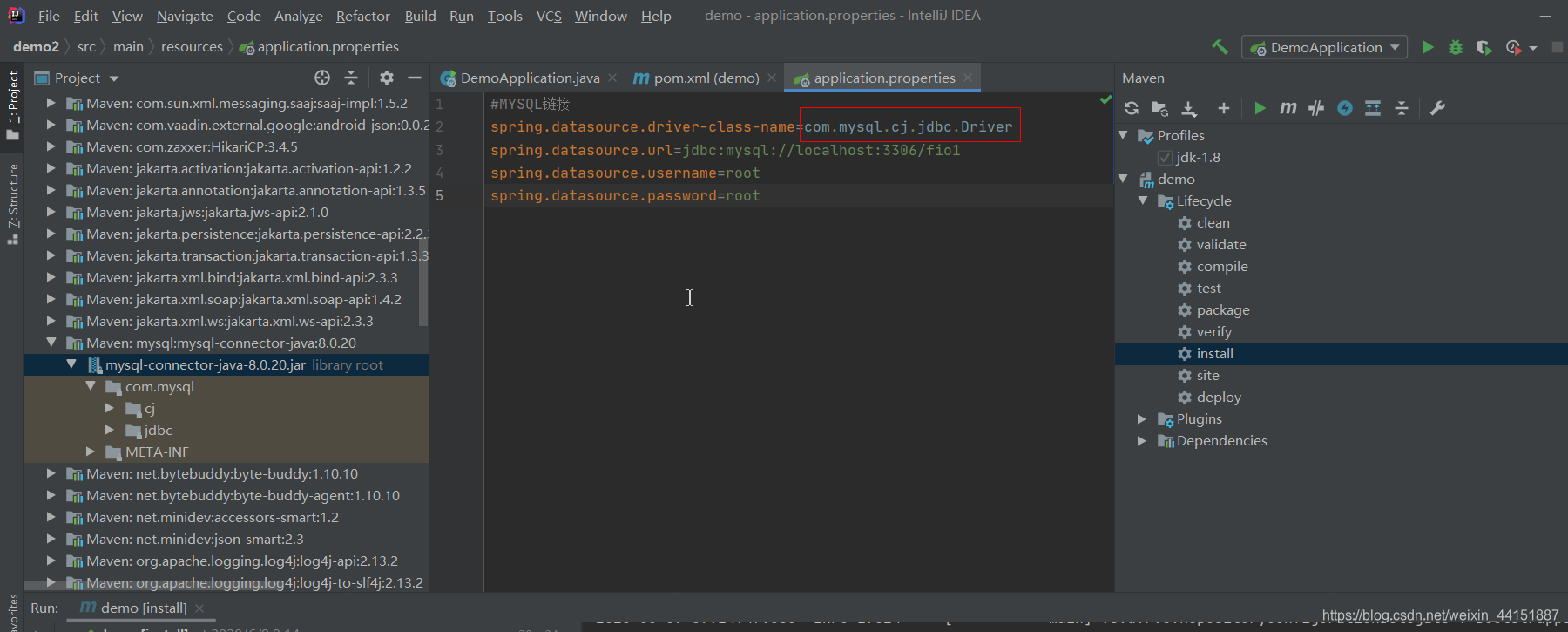Click the Profile run clock icon
Image resolution: width=1568 pixels, height=632 pixels.
point(1514,47)
